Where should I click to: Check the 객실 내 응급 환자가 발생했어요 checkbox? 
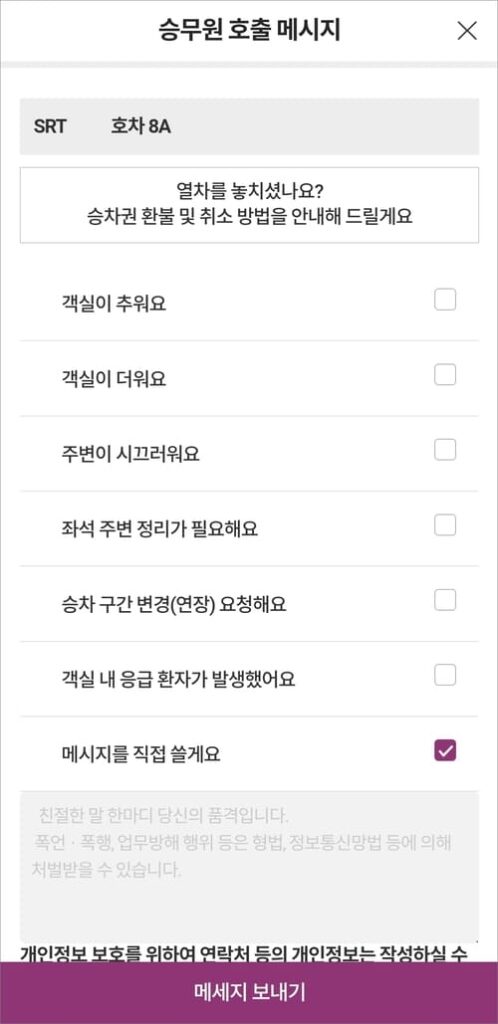(445, 675)
